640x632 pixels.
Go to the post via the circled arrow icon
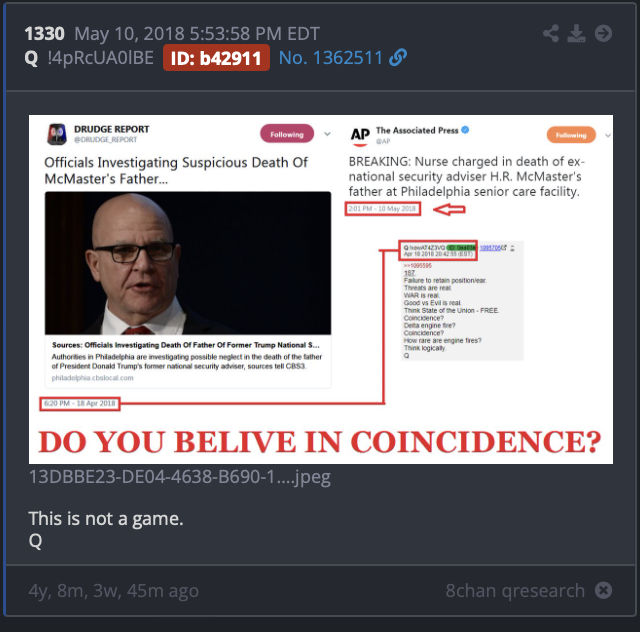tap(603, 33)
